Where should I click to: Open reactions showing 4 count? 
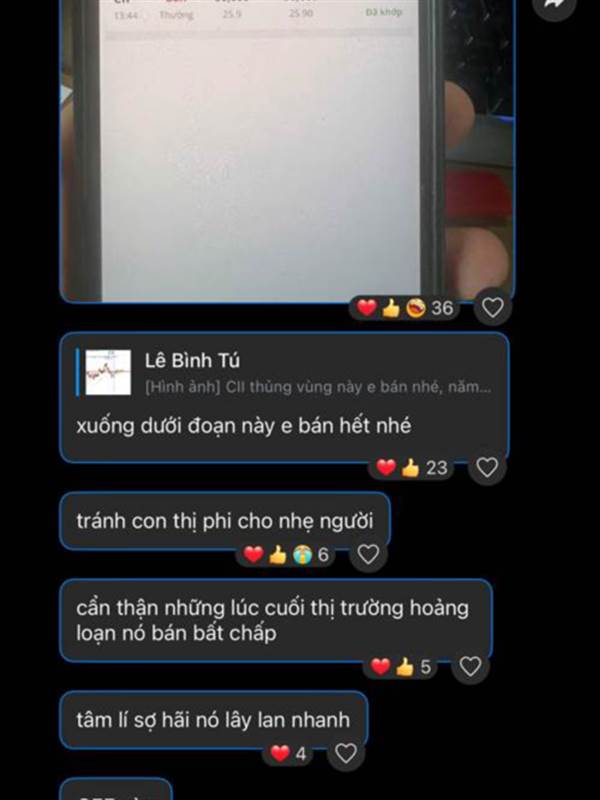tap(288, 754)
